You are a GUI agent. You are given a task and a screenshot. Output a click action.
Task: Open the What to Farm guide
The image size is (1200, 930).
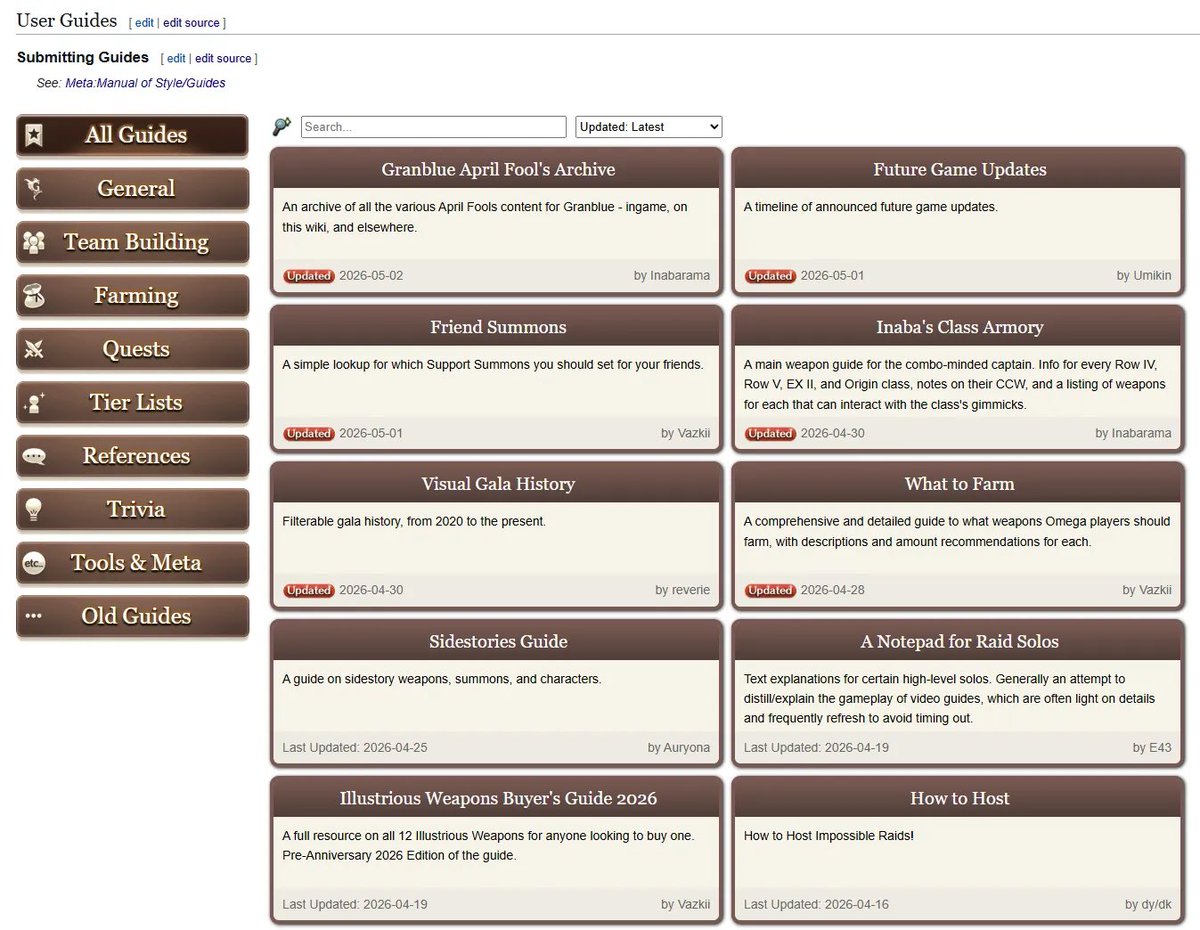click(960, 484)
